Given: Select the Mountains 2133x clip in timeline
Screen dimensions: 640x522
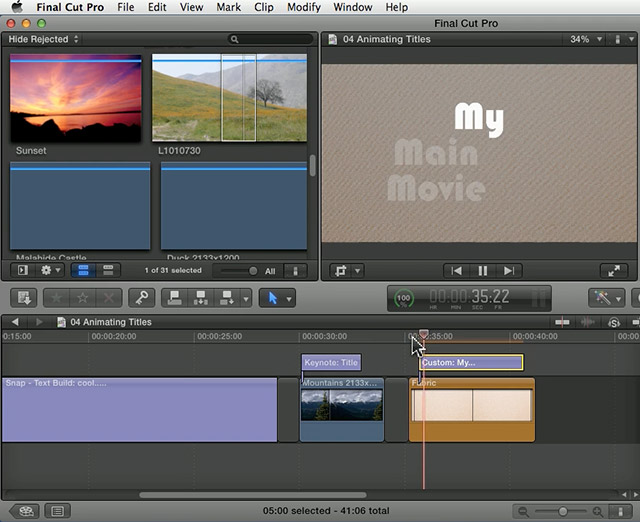Looking at the screenshot, I should [x=342, y=409].
